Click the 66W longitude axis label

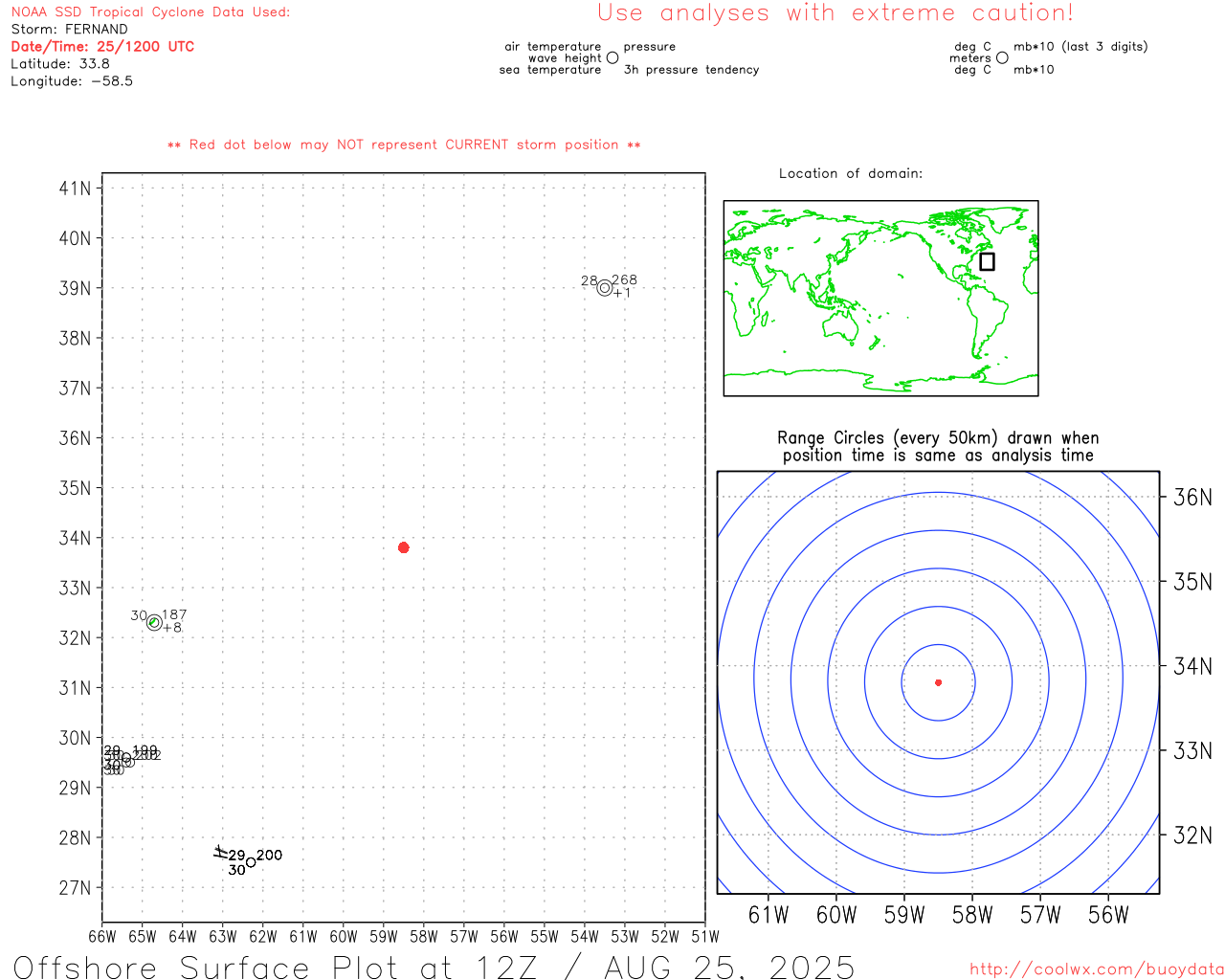pos(102,936)
